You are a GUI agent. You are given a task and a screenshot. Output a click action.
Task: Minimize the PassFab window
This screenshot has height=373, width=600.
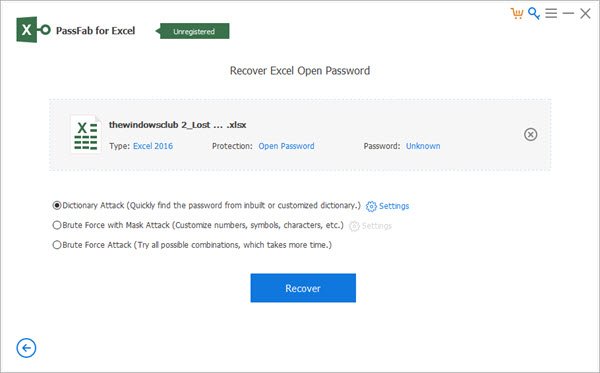pyautogui.click(x=568, y=13)
